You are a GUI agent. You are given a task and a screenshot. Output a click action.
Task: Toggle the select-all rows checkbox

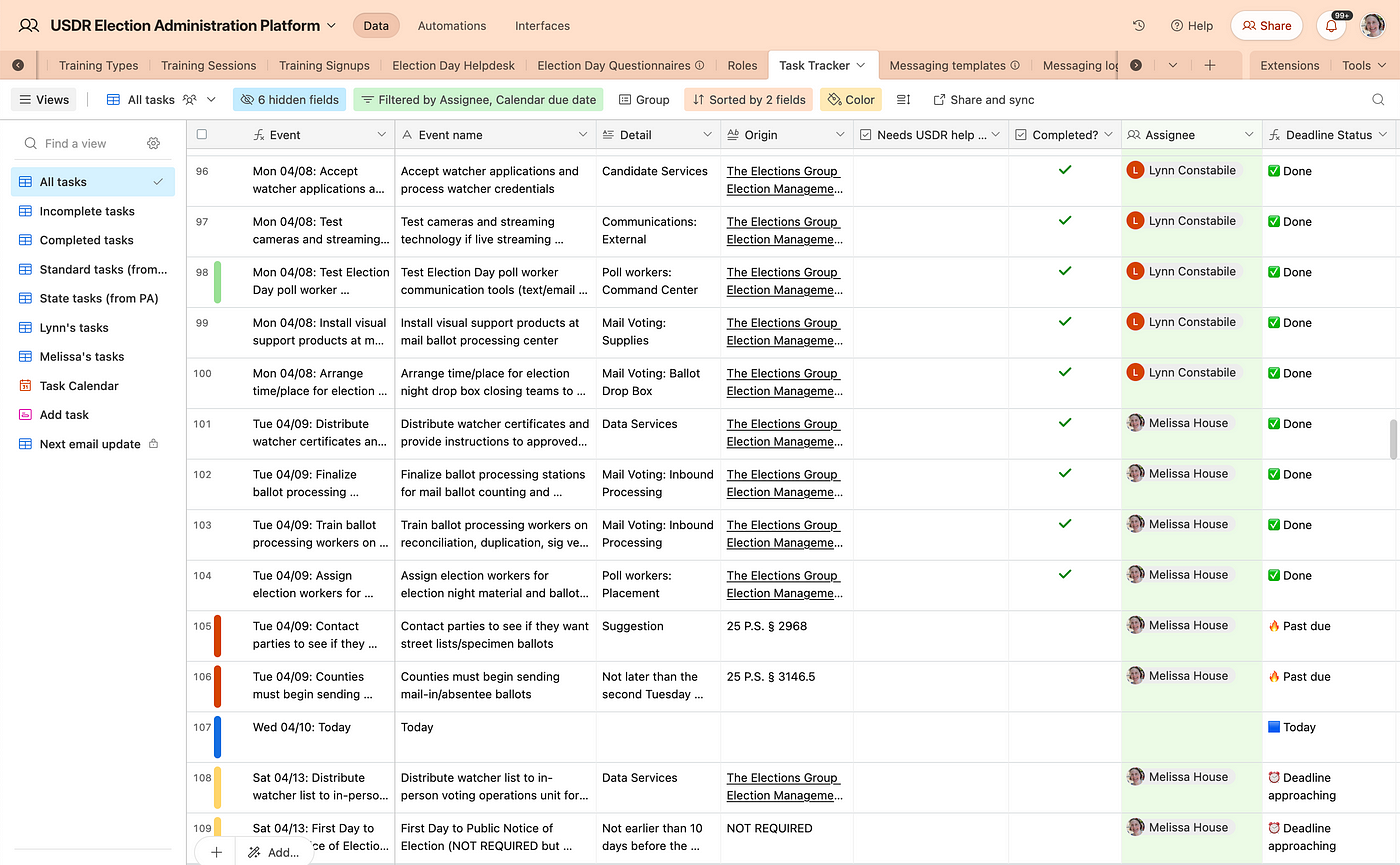click(202, 134)
